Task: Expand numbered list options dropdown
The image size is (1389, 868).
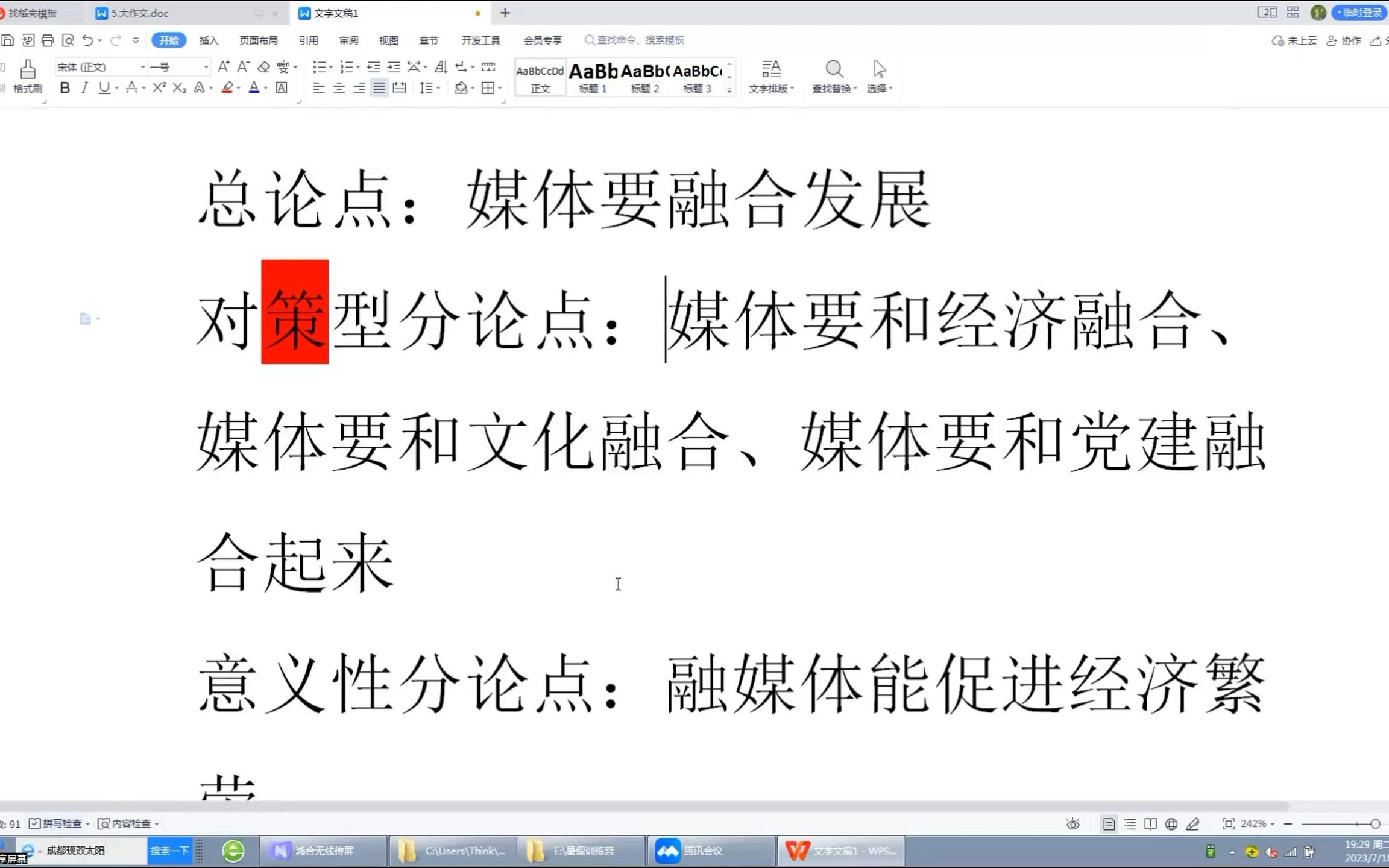Action: coord(358,67)
